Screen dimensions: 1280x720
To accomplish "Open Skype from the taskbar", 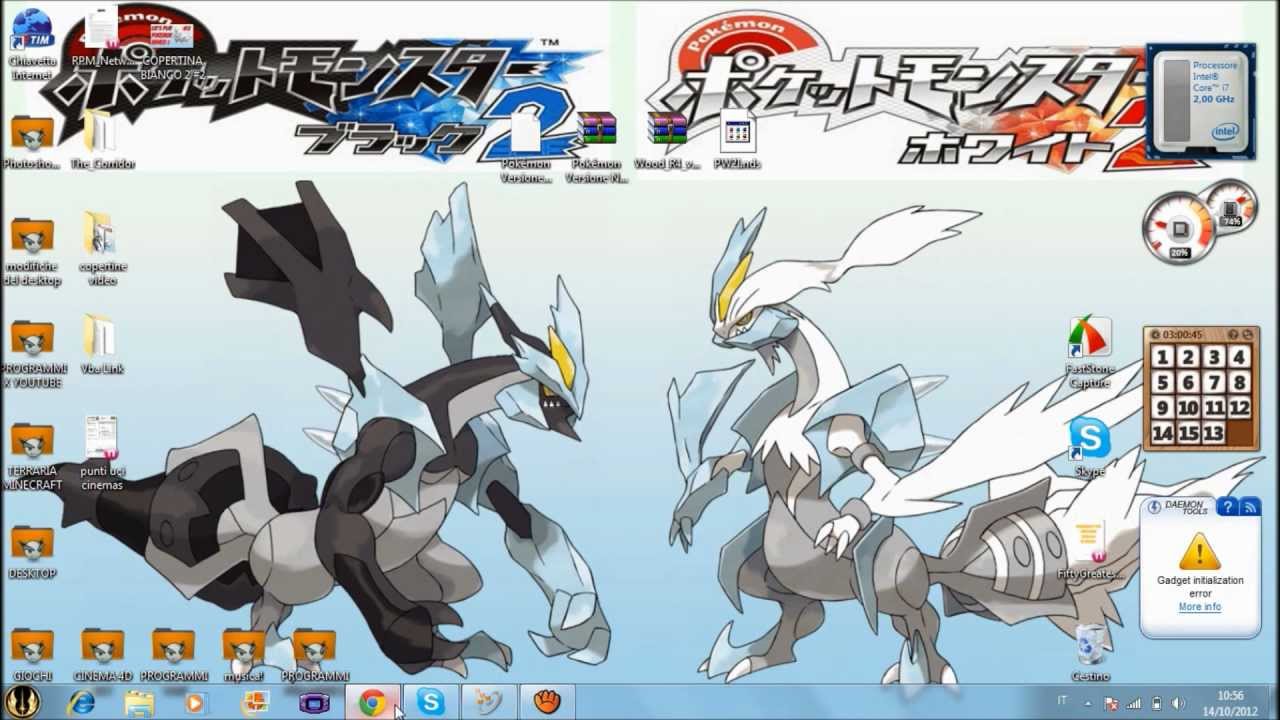I will [x=431, y=703].
